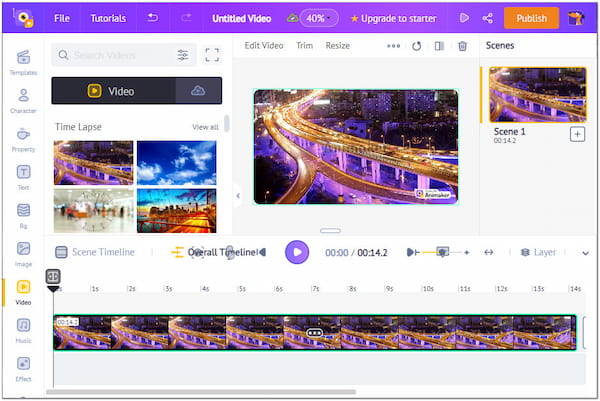Click the flip/mirror icon
This screenshot has width=600, height=401.
click(x=439, y=46)
